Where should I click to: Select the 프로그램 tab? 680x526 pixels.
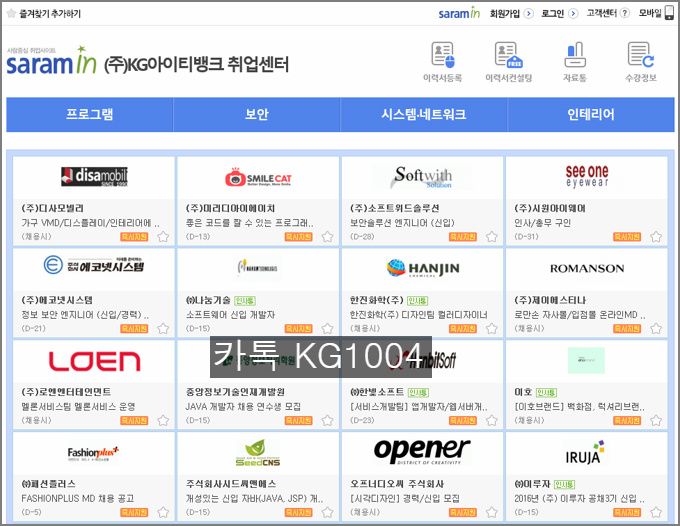click(x=89, y=114)
